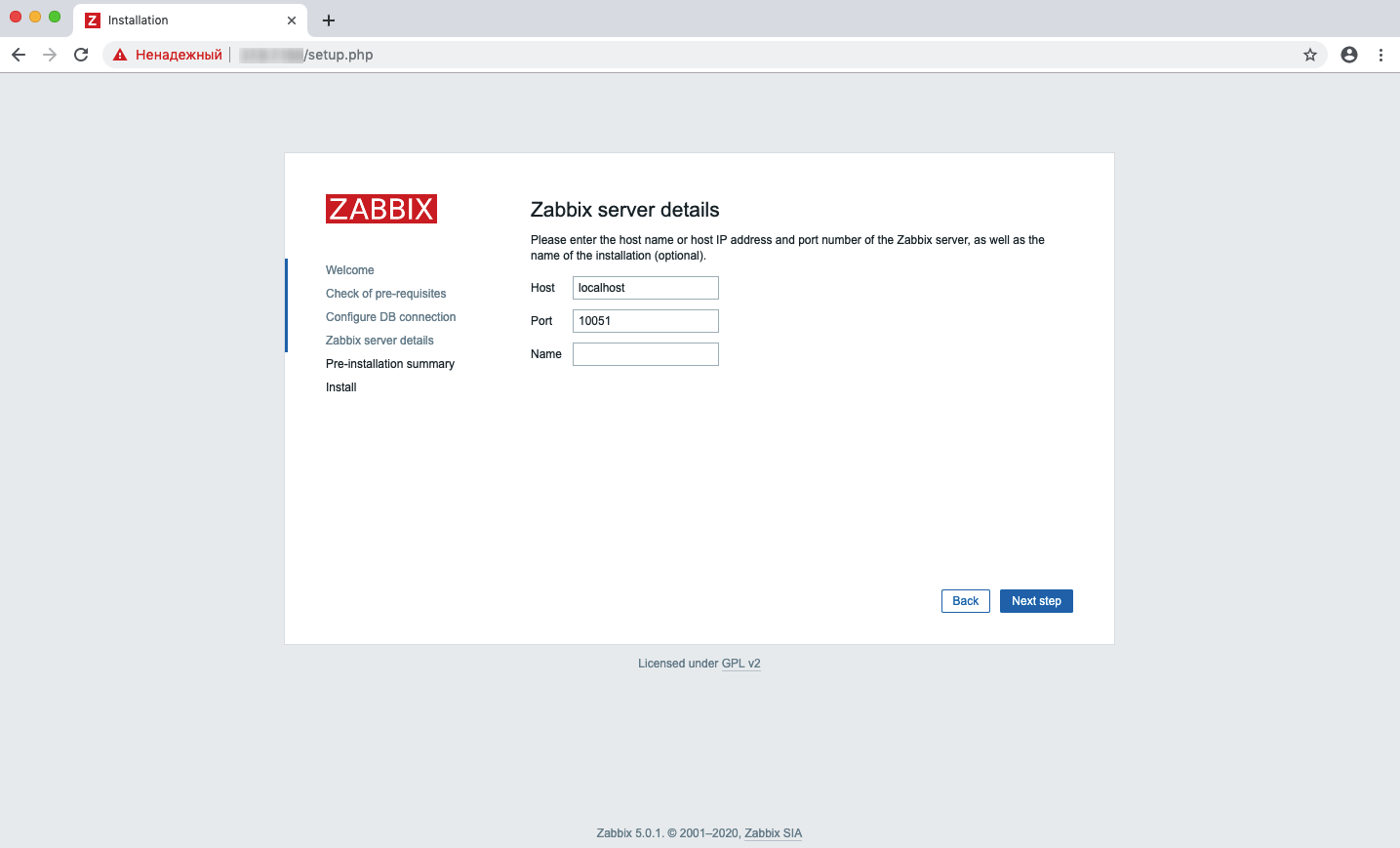Click the macOS green maximize window button
The image size is (1400, 848).
55,17
